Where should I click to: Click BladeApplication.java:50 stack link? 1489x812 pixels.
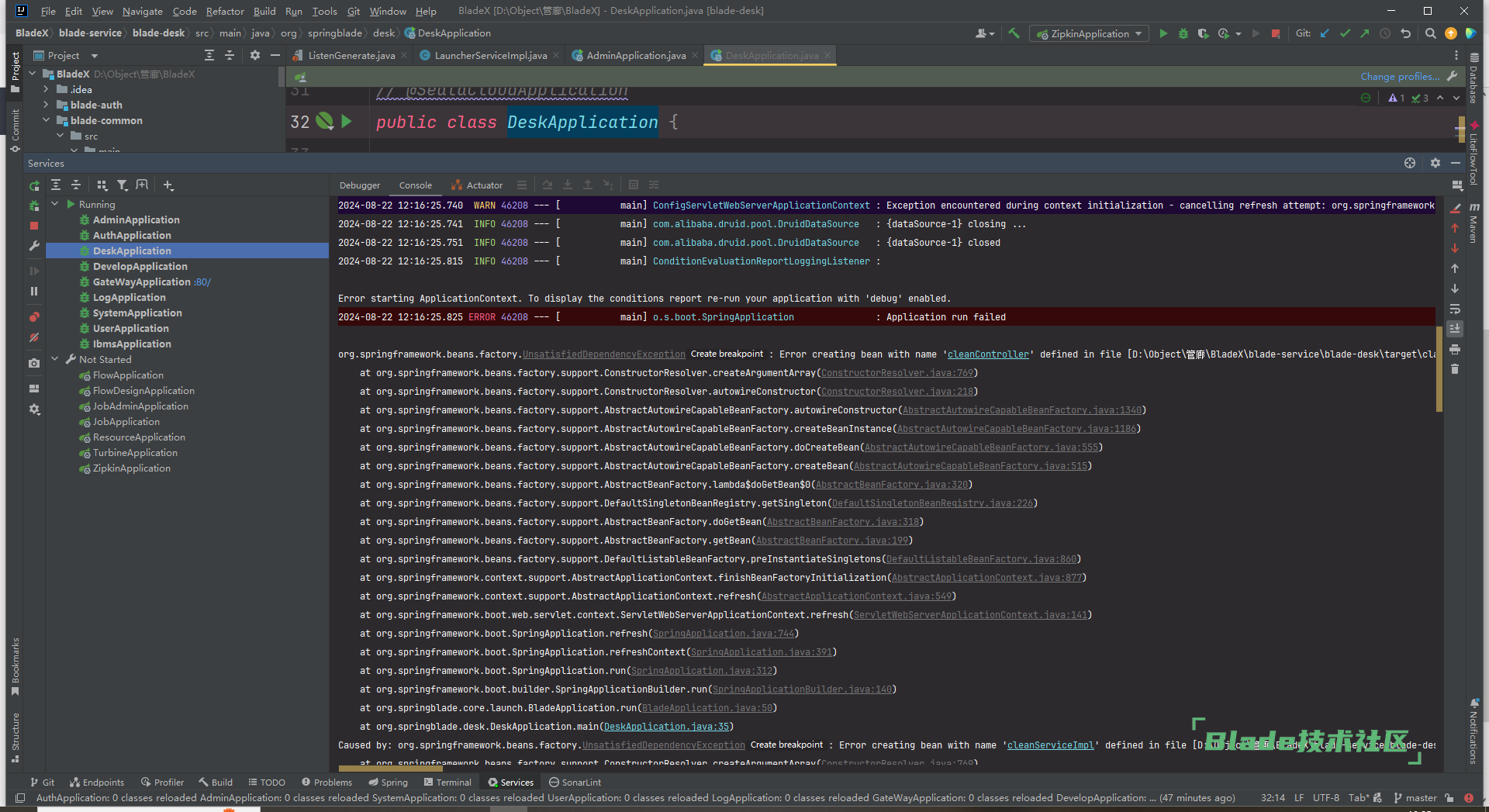[x=706, y=708]
